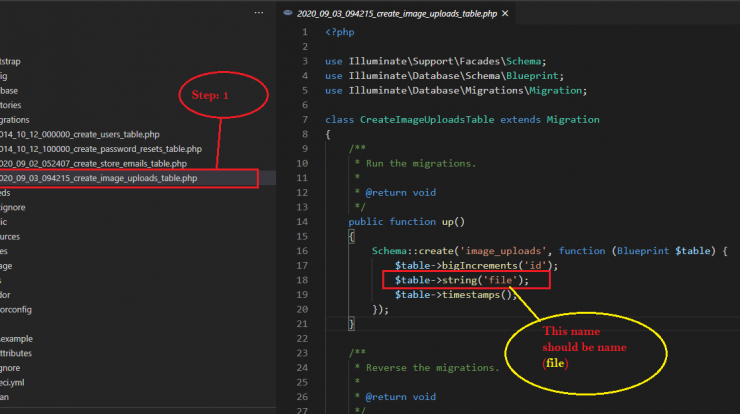Close the create_image_uploads_table.php editor tab
This screenshot has width=740, height=414.
pyautogui.click(x=505, y=13)
